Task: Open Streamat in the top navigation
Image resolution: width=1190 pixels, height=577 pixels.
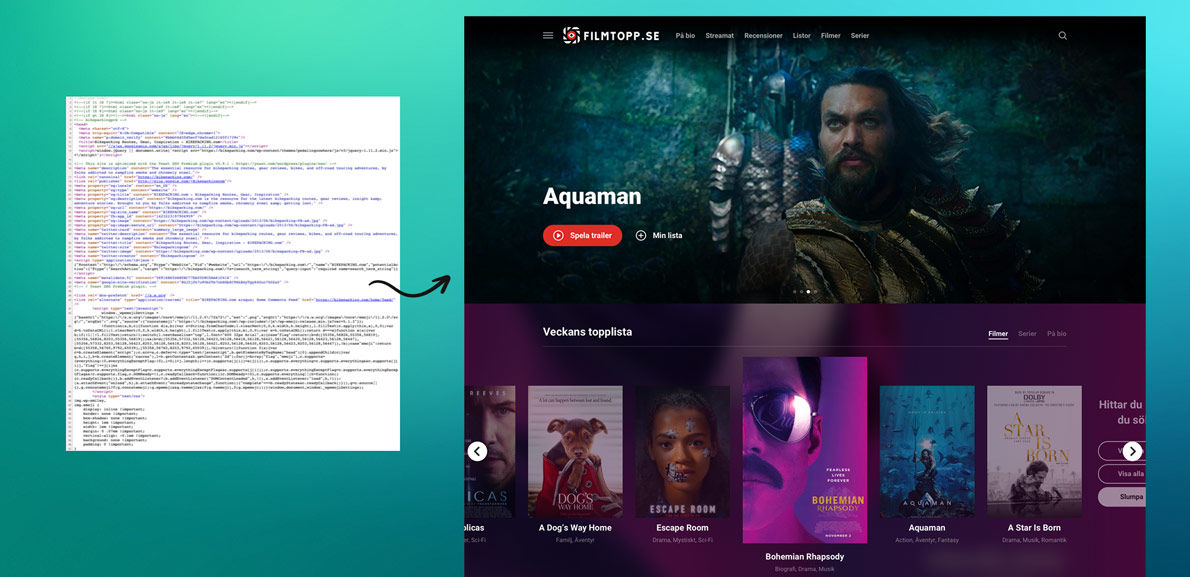Action: tap(719, 36)
